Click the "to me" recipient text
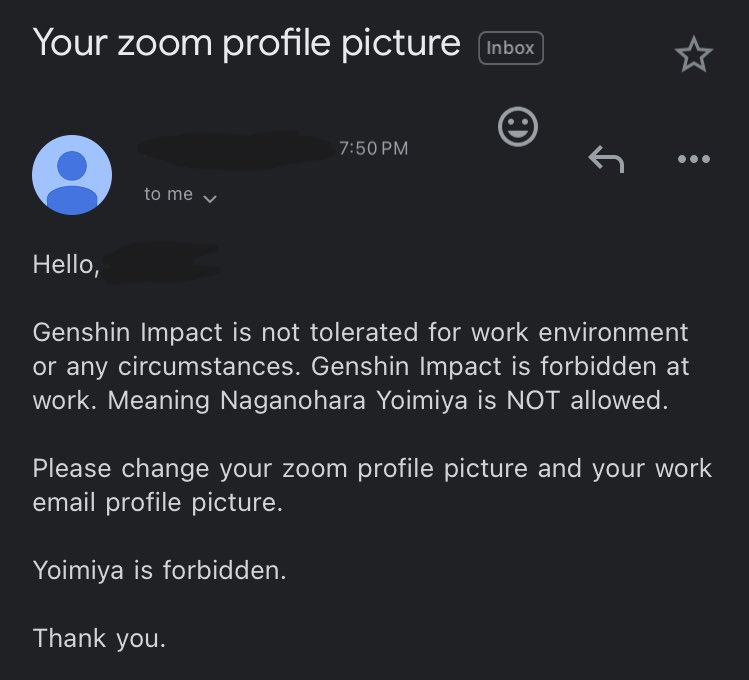Screen dimensions: 749x680 168,195
